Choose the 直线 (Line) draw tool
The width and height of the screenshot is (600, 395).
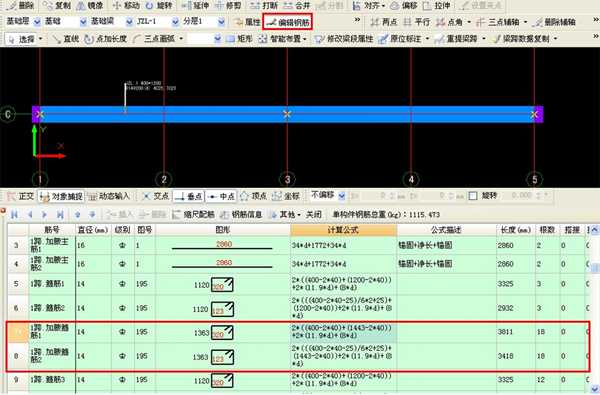65,39
